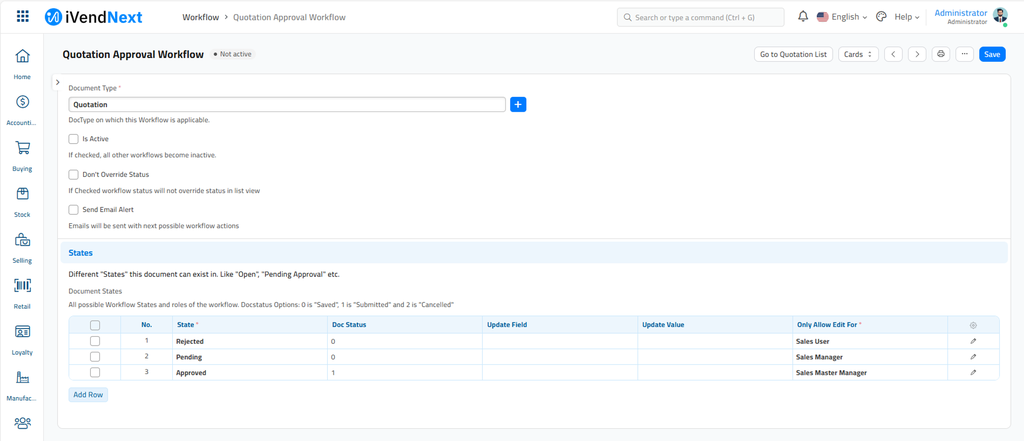Open table column settings gear
This screenshot has width=1024, height=441.
[973, 325]
